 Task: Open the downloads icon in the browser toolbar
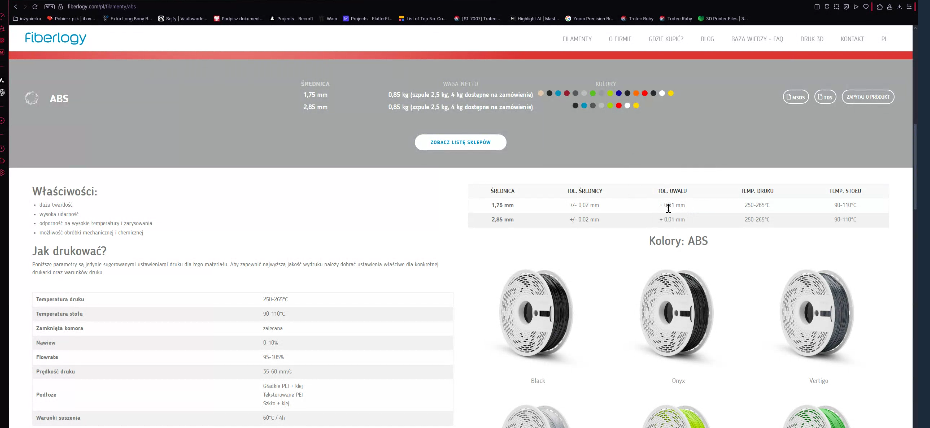tap(900, 7)
